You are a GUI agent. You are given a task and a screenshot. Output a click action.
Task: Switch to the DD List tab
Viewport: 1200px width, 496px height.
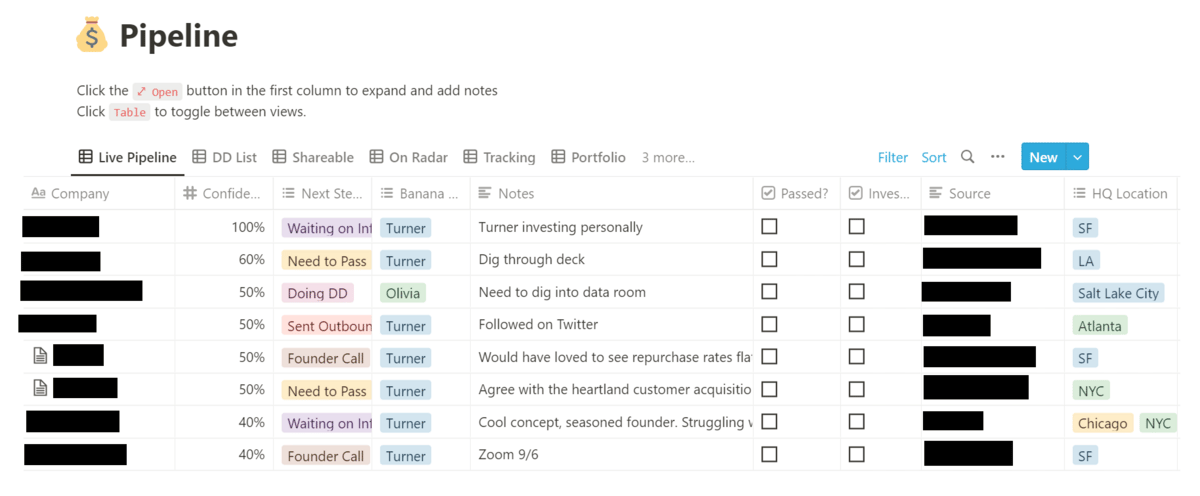coord(225,157)
